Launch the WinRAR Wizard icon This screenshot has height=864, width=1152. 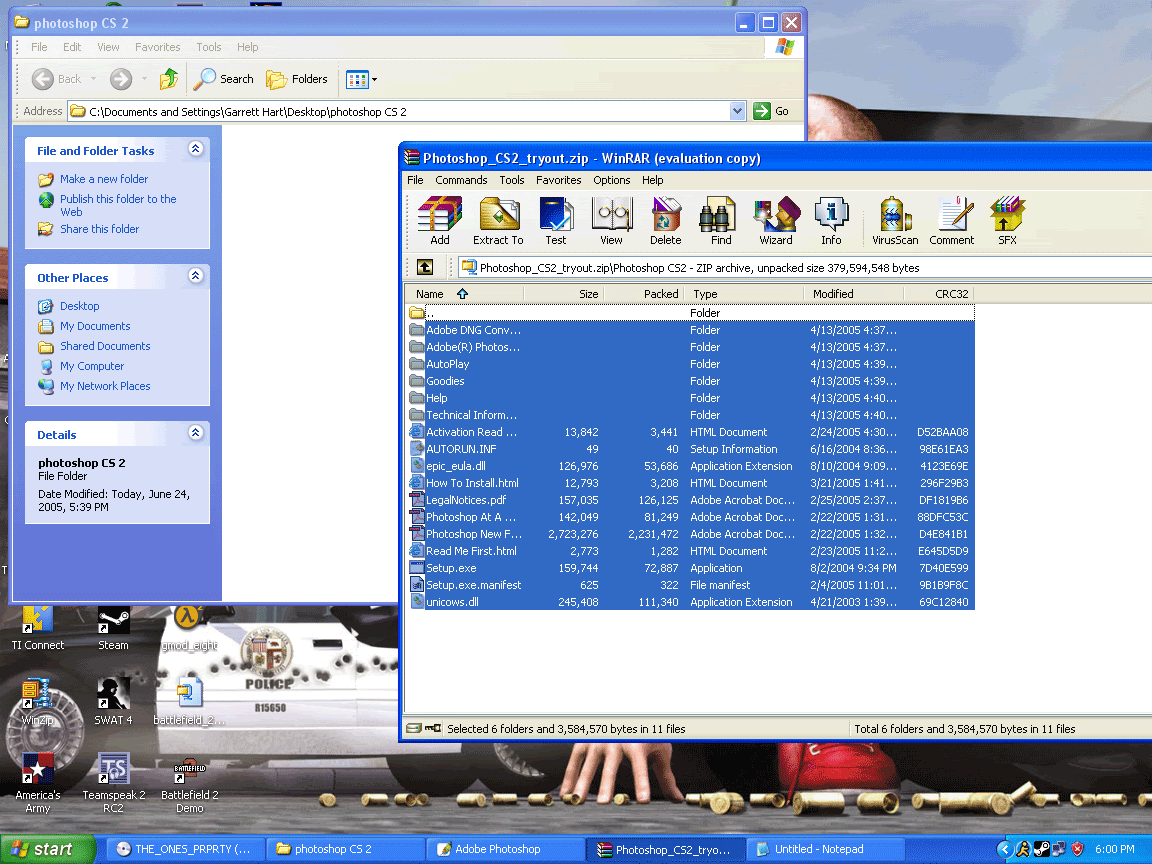coord(776,220)
